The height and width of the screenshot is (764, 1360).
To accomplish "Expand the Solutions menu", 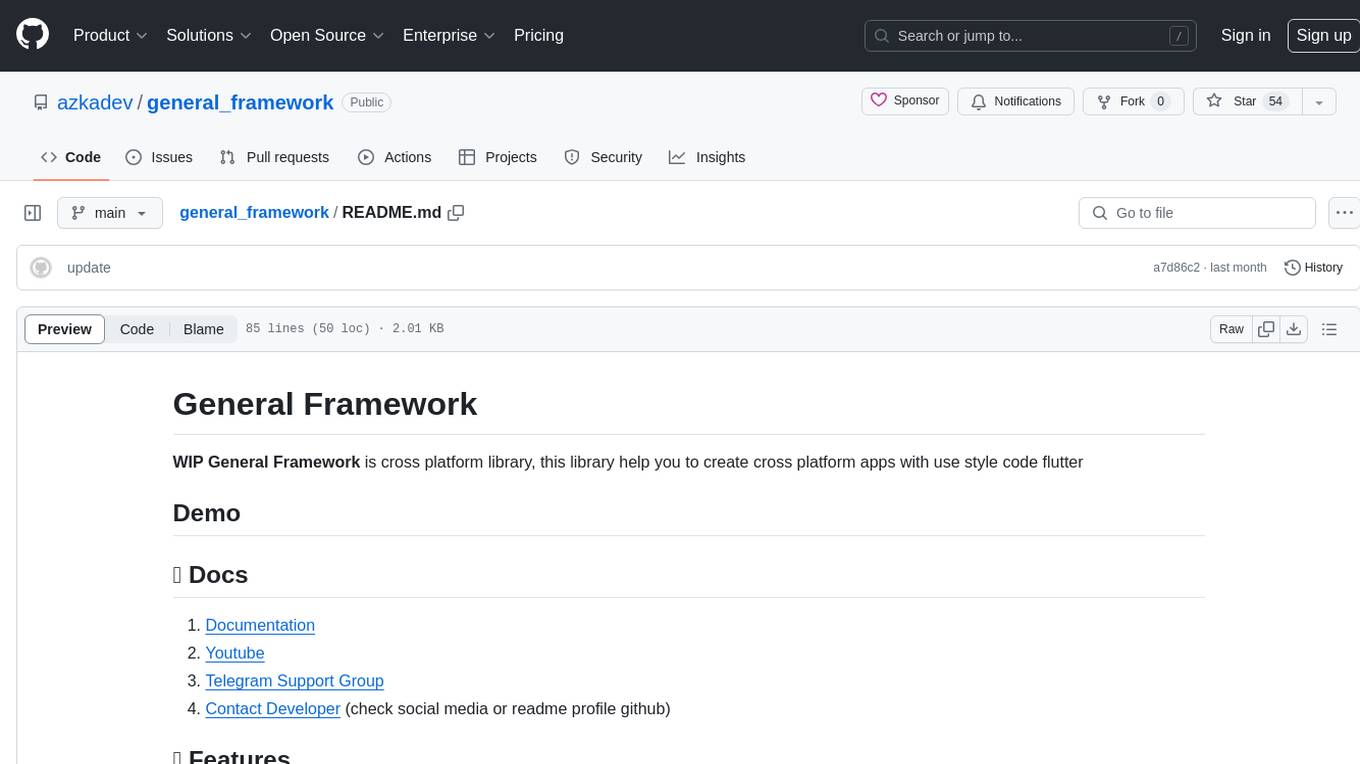I will [x=209, y=35].
